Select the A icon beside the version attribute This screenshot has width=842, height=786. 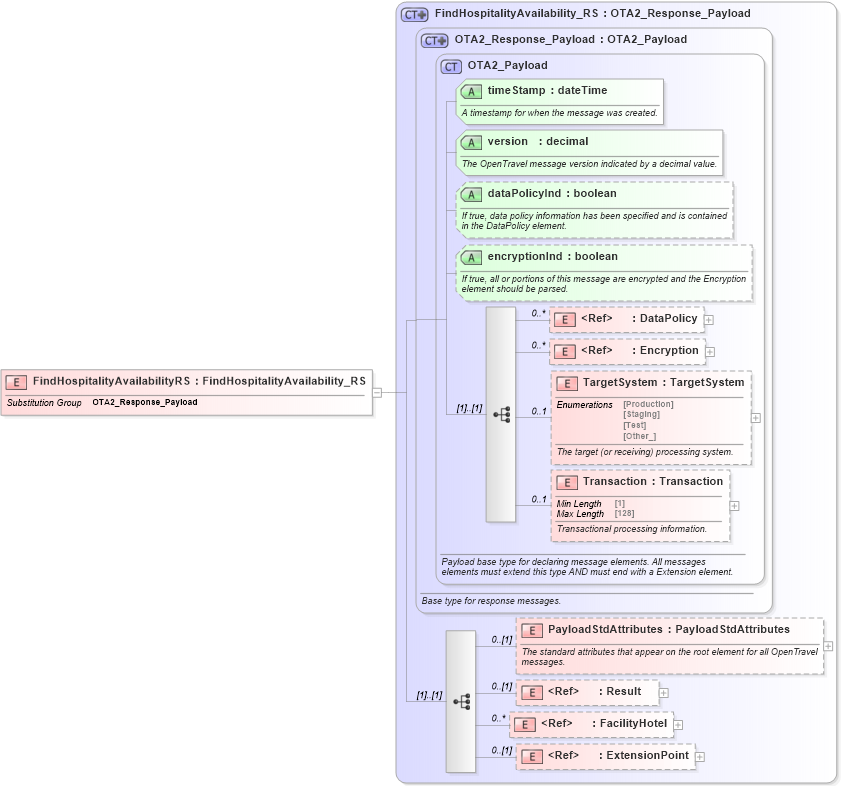[470, 142]
